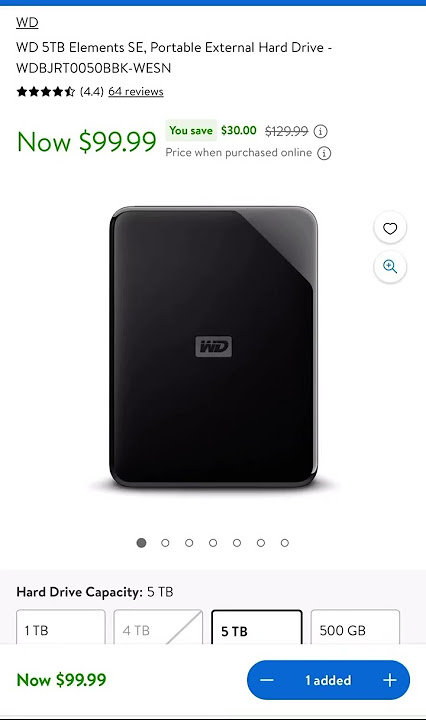Select the 5 TB capacity option

(257, 627)
